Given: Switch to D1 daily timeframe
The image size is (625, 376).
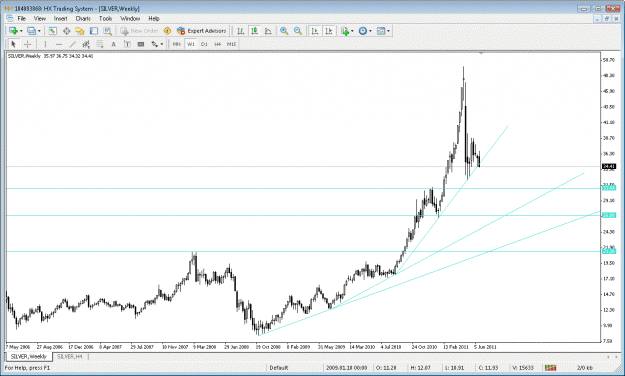Looking at the screenshot, I should 204,44.
